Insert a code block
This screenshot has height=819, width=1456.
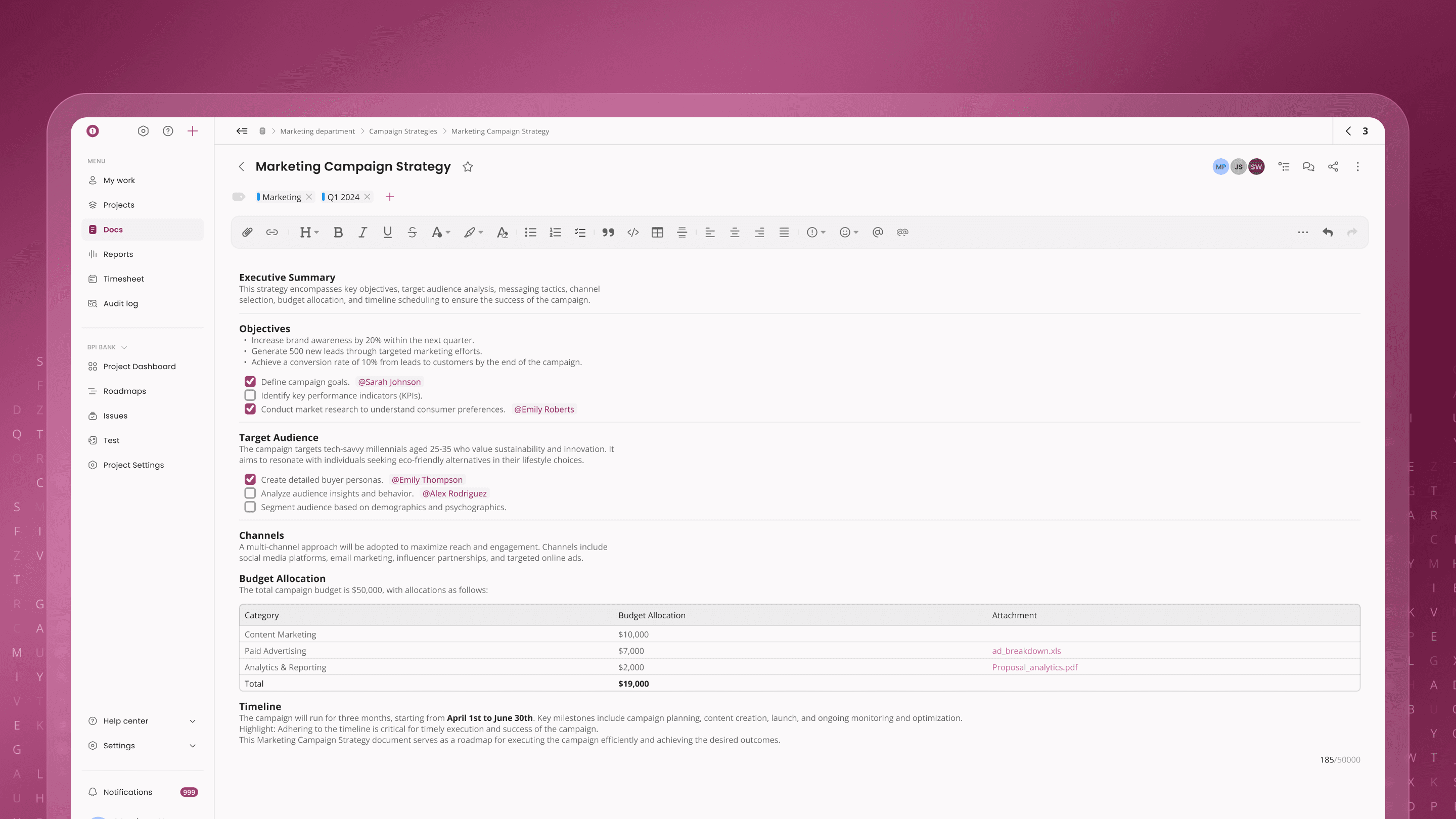tap(632, 233)
